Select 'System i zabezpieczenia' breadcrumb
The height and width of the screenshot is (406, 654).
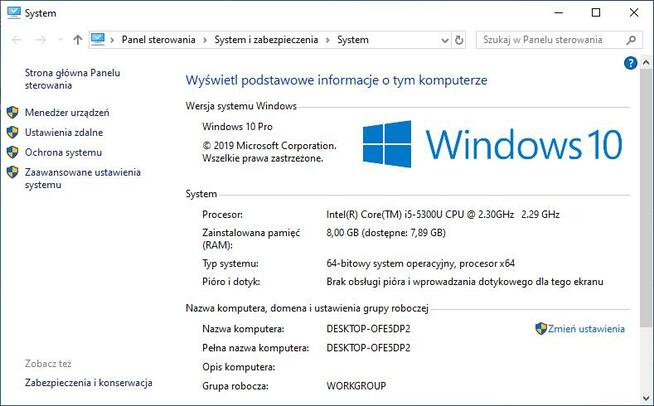(266, 40)
